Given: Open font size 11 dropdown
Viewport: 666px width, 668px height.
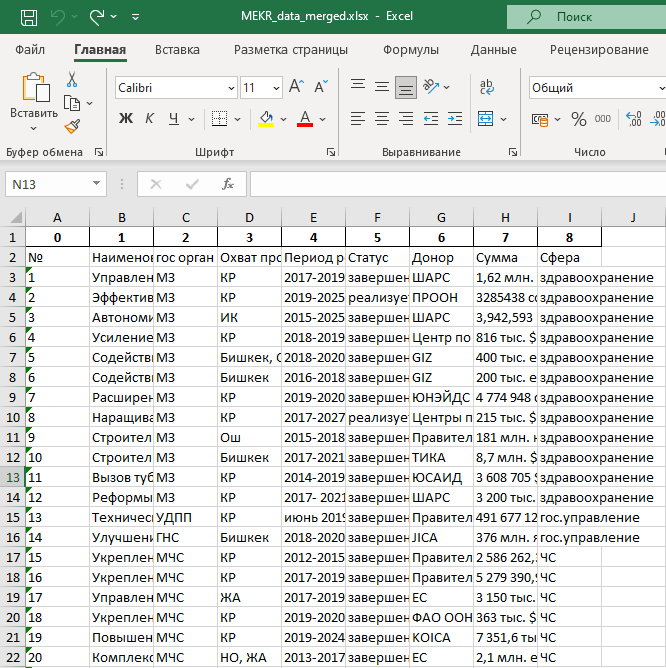Looking at the screenshot, I should [276, 88].
